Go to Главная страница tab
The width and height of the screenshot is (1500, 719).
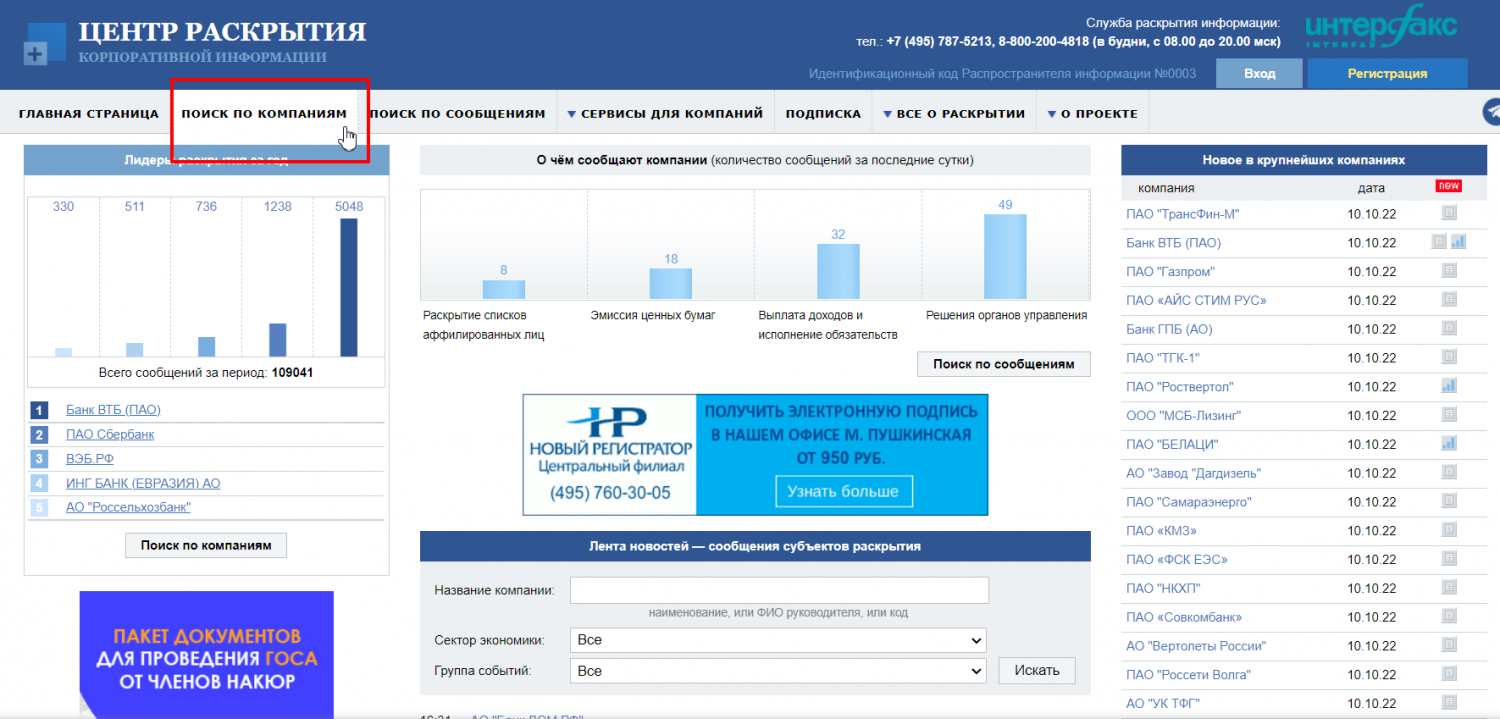pyautogui.click(x=88, y=114)
